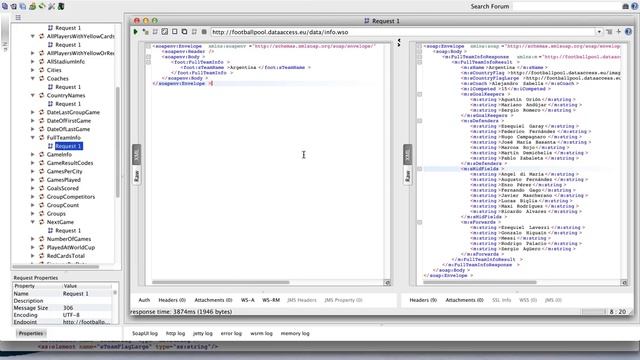Collapse the Coaches tree node
This screenshot has height=360, width=640.
tap(33, 78)
